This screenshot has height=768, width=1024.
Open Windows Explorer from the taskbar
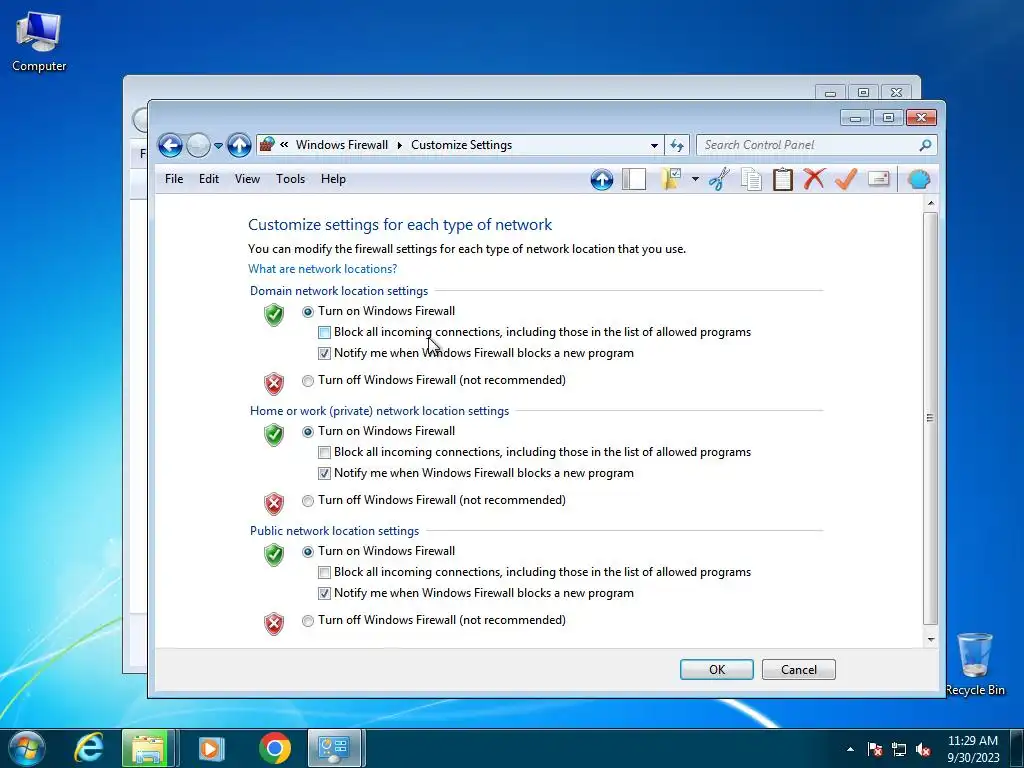click(x=148, y=748)
